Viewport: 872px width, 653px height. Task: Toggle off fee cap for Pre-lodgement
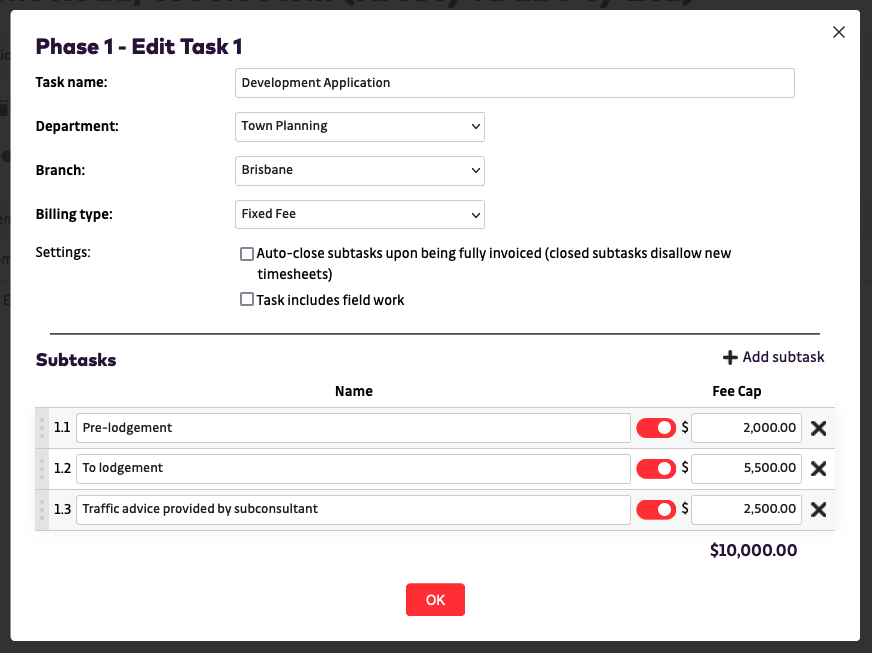(x=656, y=428)
